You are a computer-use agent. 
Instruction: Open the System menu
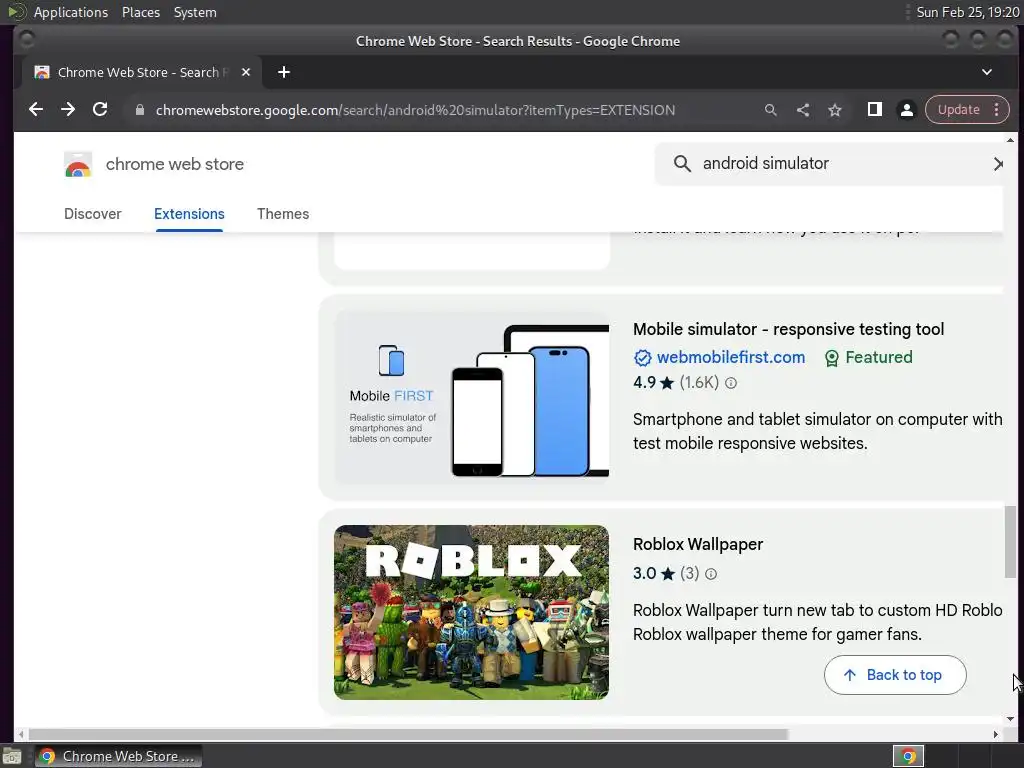(195, 12)
